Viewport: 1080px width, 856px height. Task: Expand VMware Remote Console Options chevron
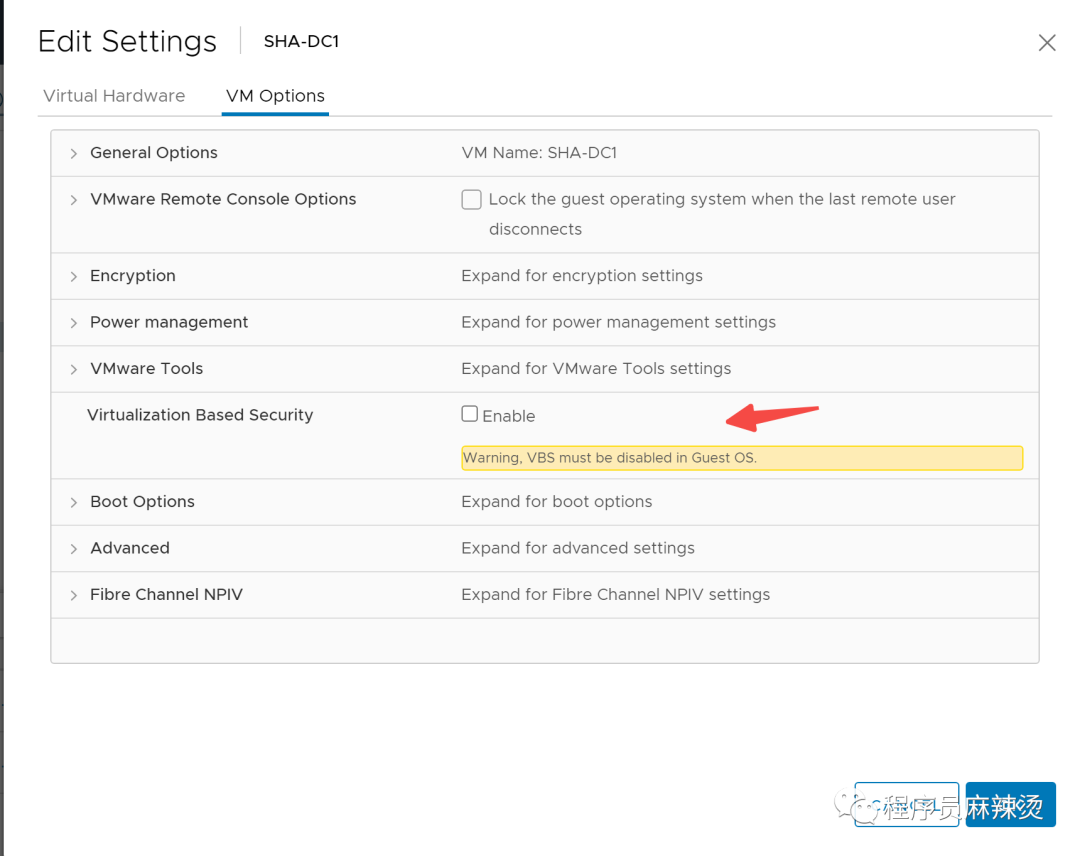[74, 200]
